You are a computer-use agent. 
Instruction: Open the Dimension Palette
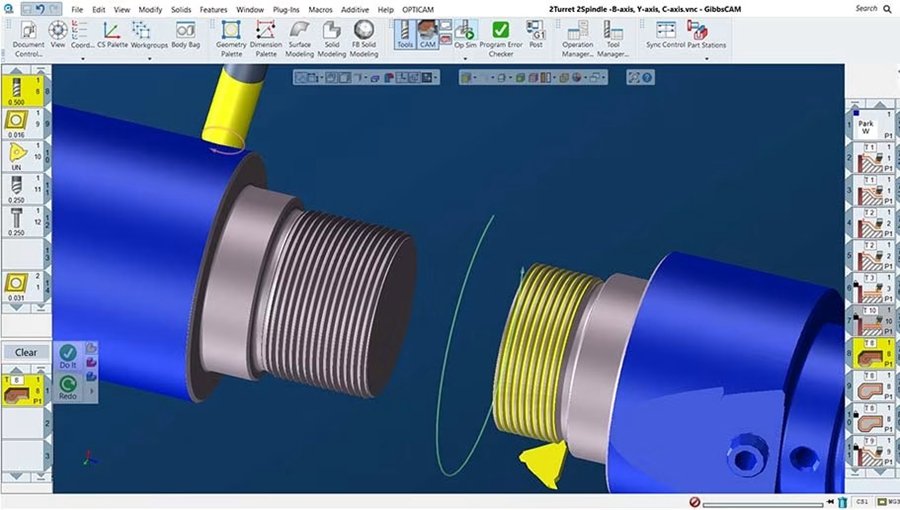[x=266, y=38]
